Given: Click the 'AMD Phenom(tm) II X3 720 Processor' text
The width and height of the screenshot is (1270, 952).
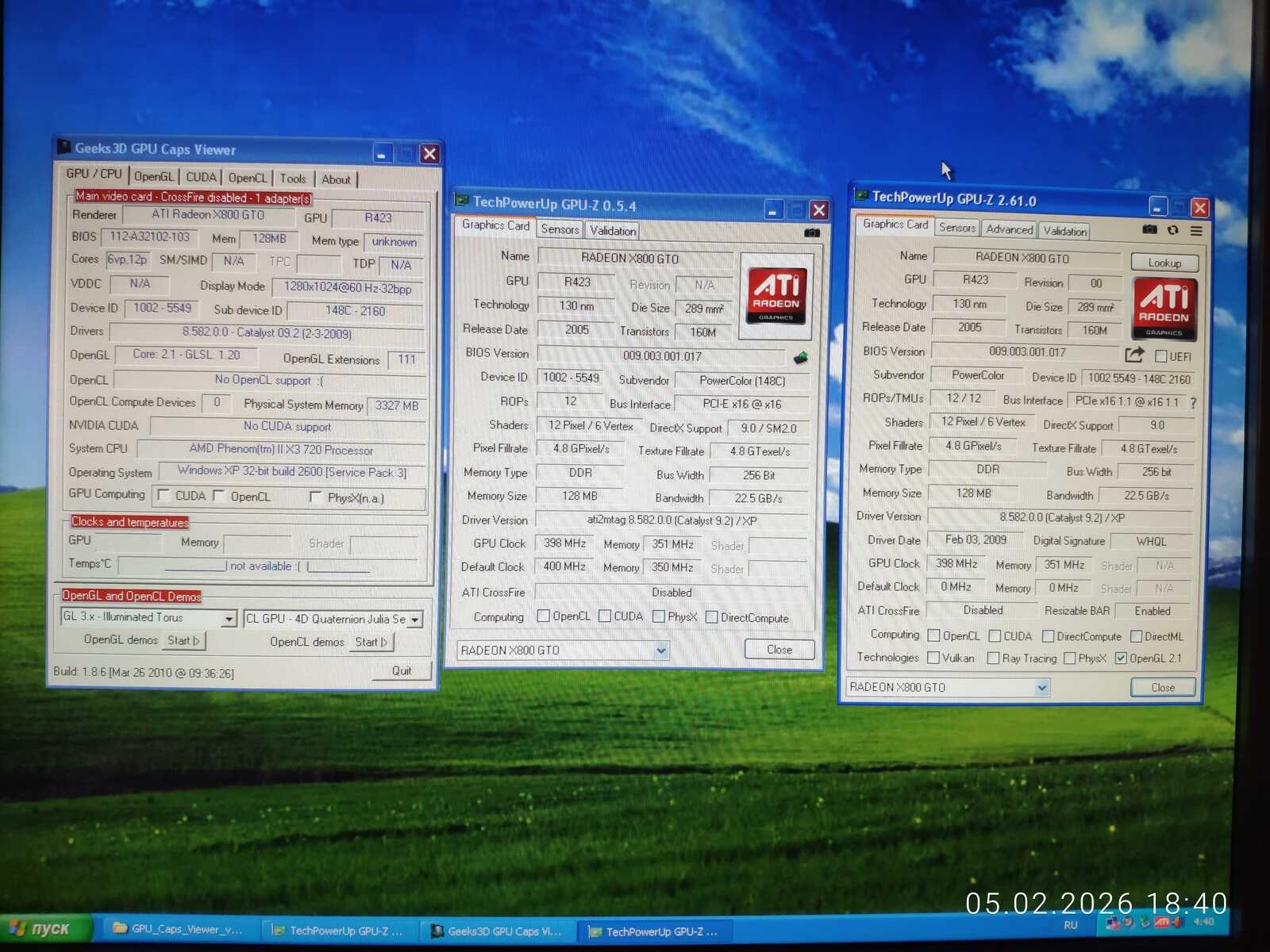Looking at the screenshot, I should click(281, 450).
